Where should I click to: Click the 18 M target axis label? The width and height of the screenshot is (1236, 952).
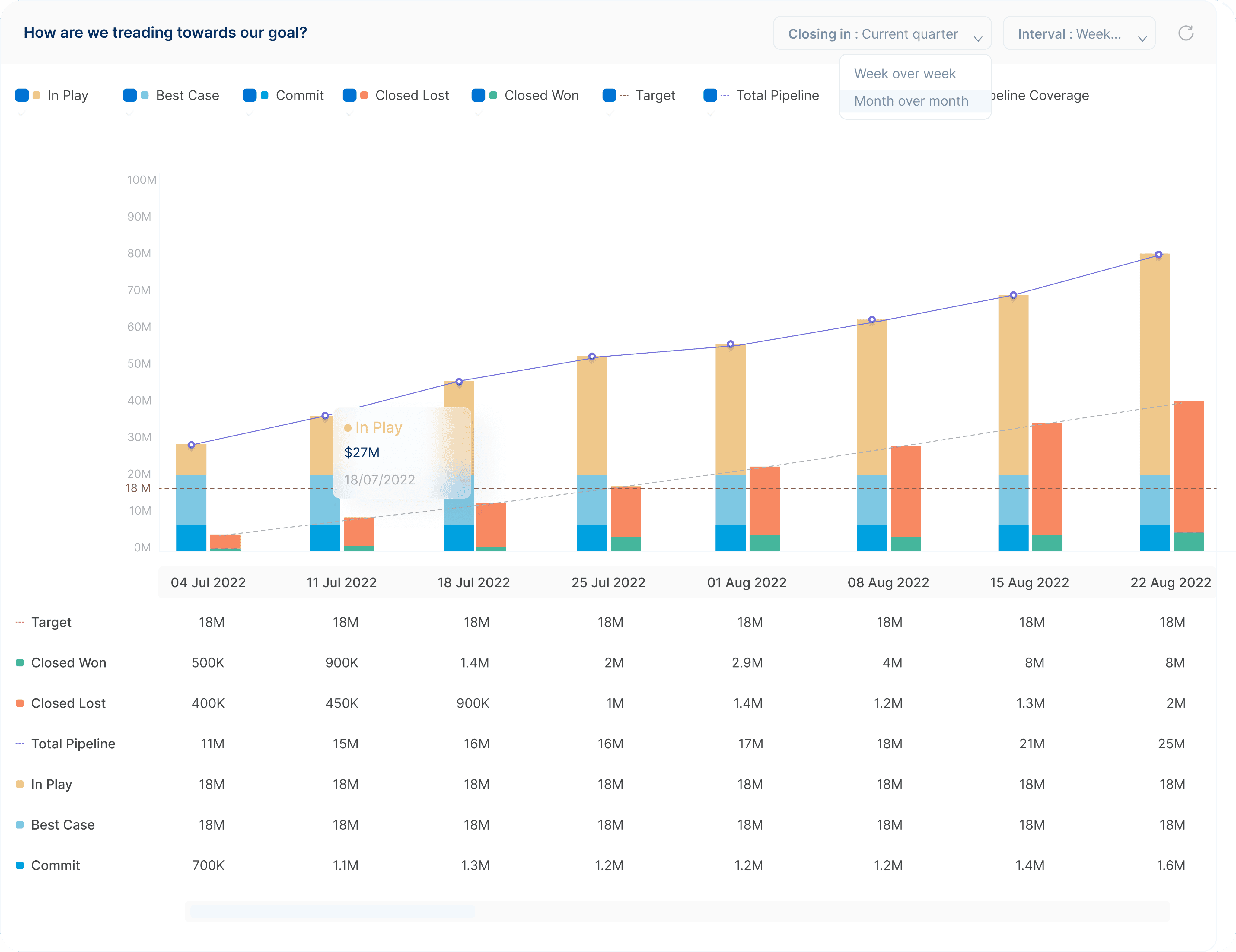point(138,488)
